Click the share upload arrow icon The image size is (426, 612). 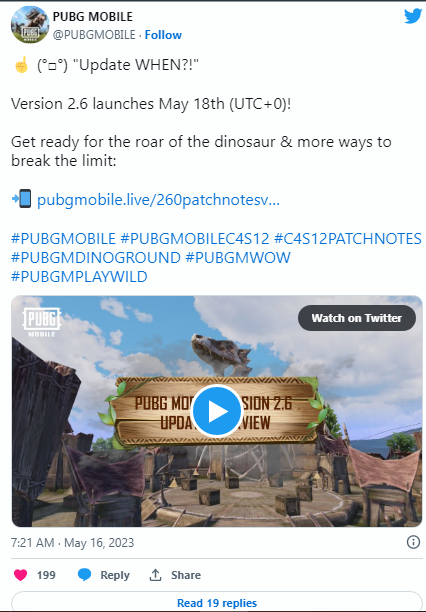pos(155,575)
